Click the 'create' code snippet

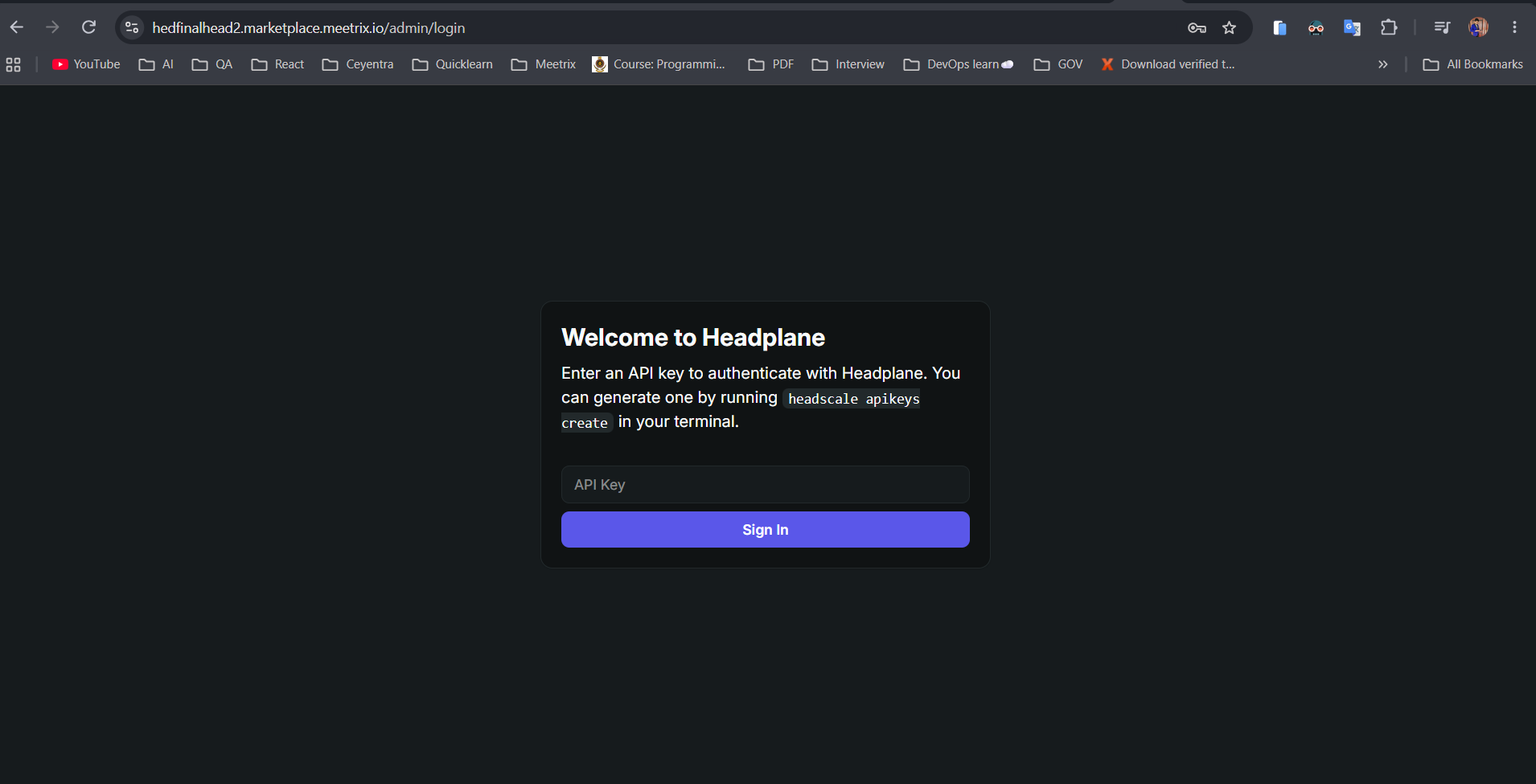(585, 423)
